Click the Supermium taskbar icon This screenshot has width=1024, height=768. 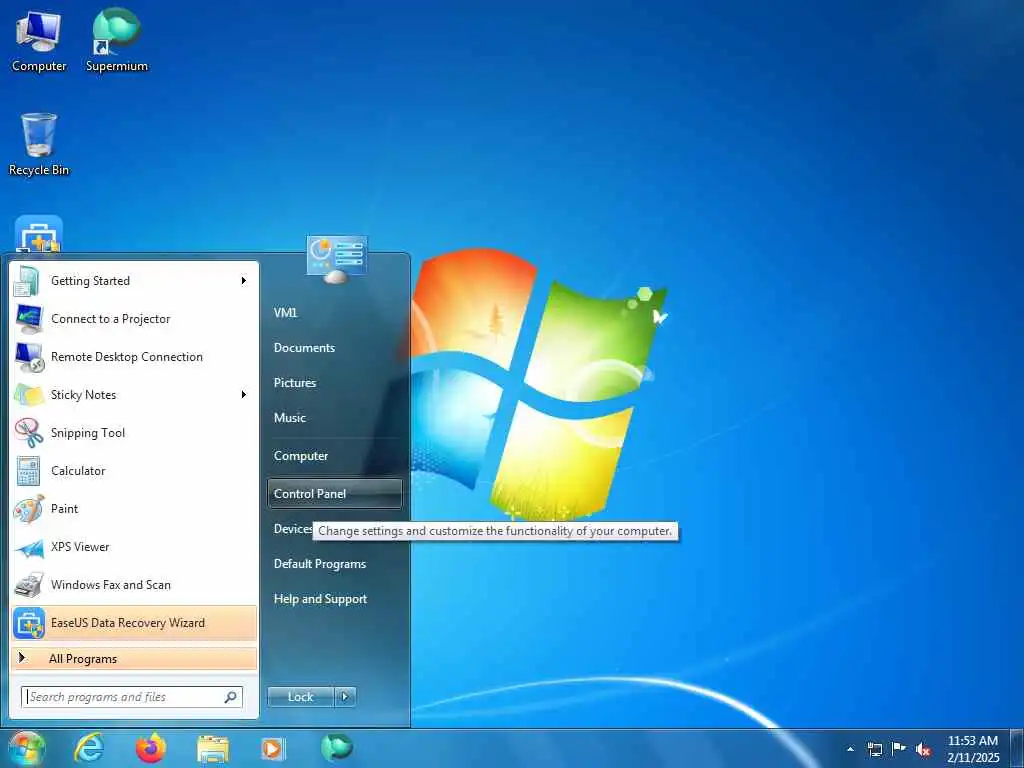click(x=336, y=747)
